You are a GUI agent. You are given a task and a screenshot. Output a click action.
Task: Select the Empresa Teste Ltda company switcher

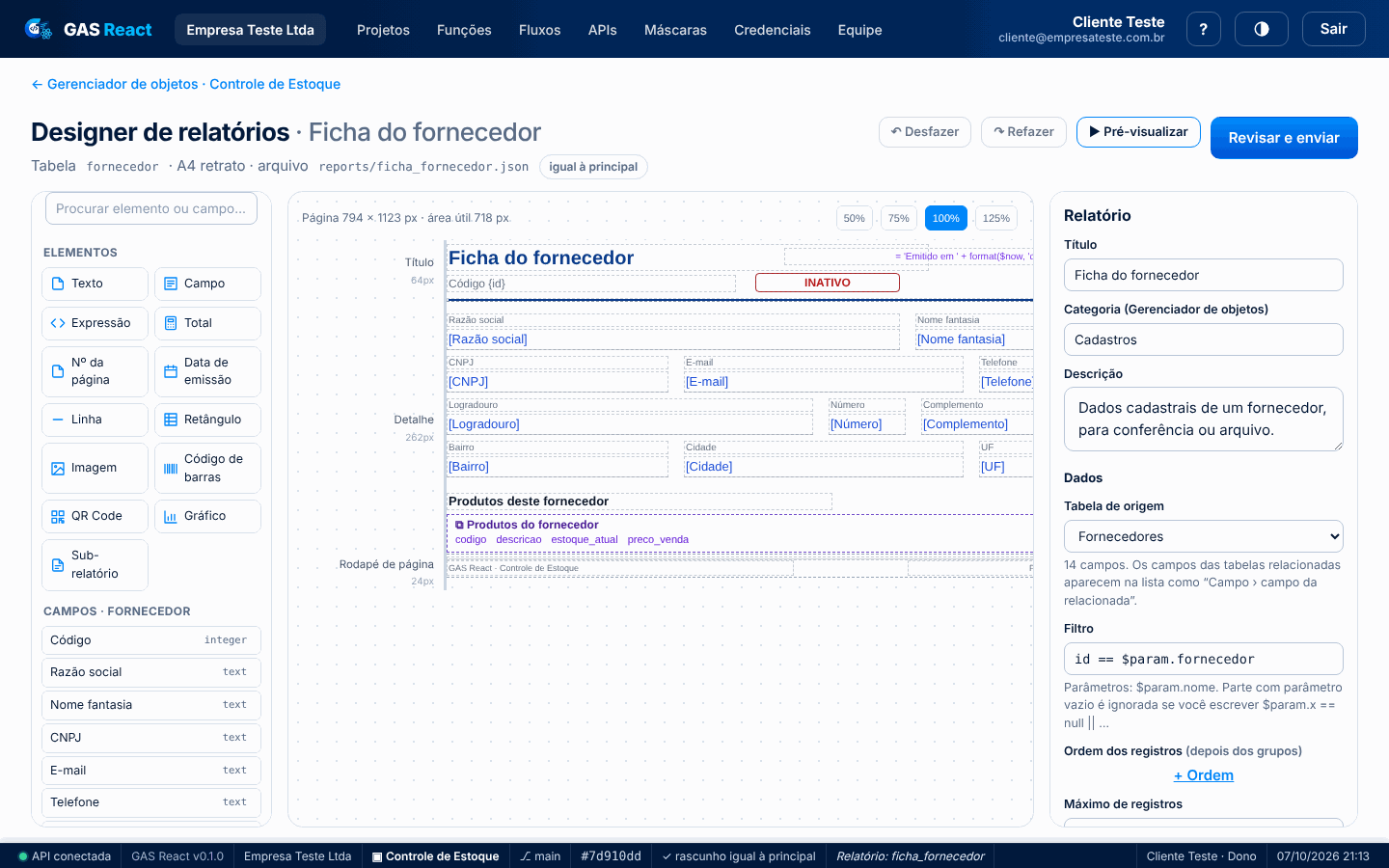[250, 30]
